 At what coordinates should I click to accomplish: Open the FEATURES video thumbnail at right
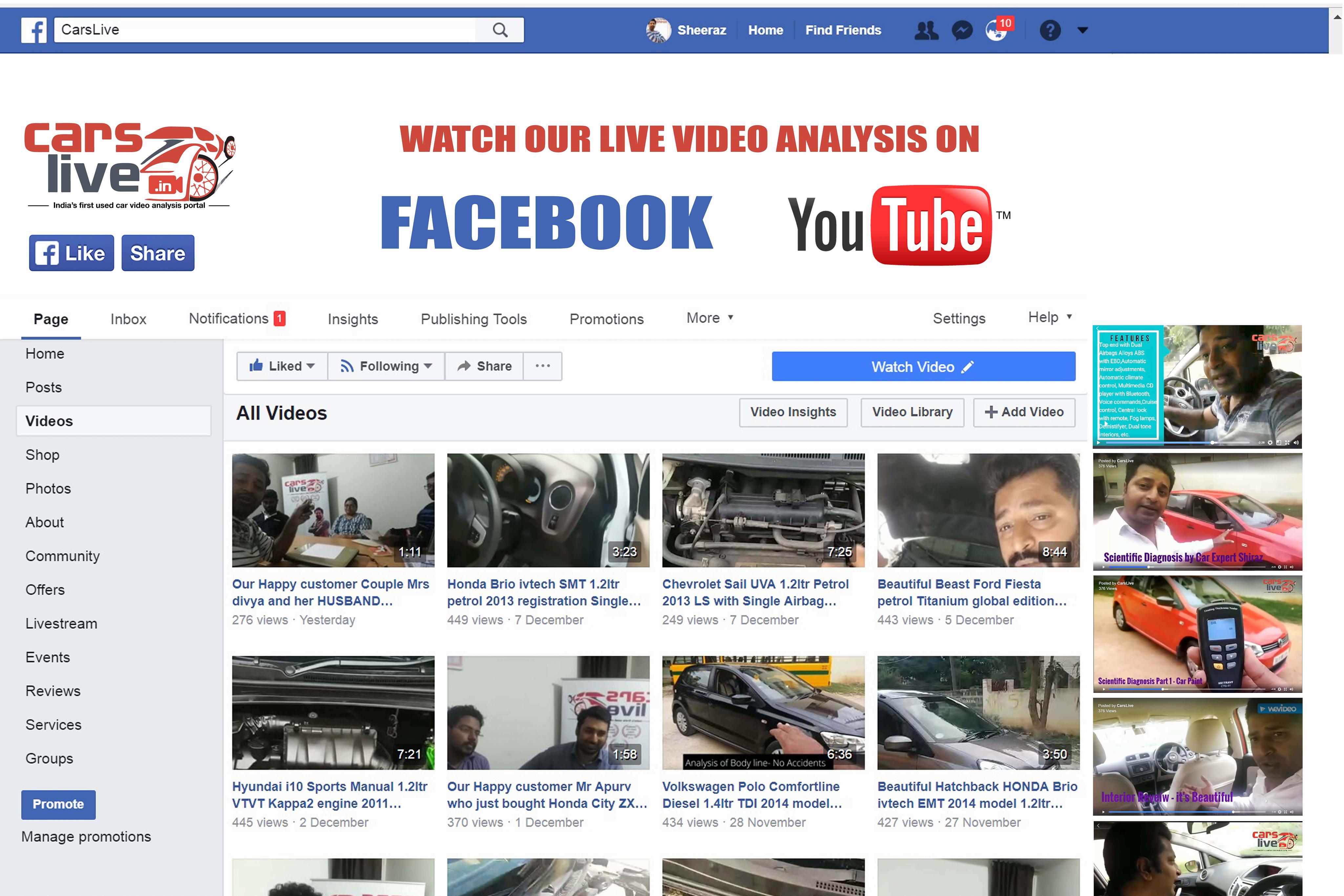tap(1197, 386)
